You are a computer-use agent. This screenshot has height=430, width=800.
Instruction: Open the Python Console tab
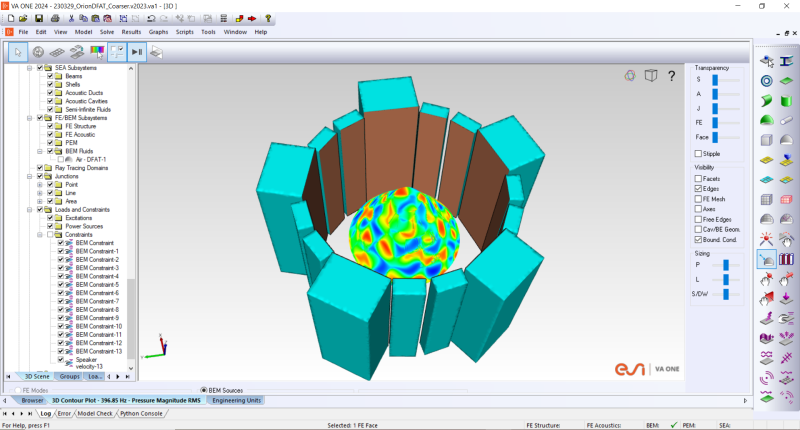143,412
